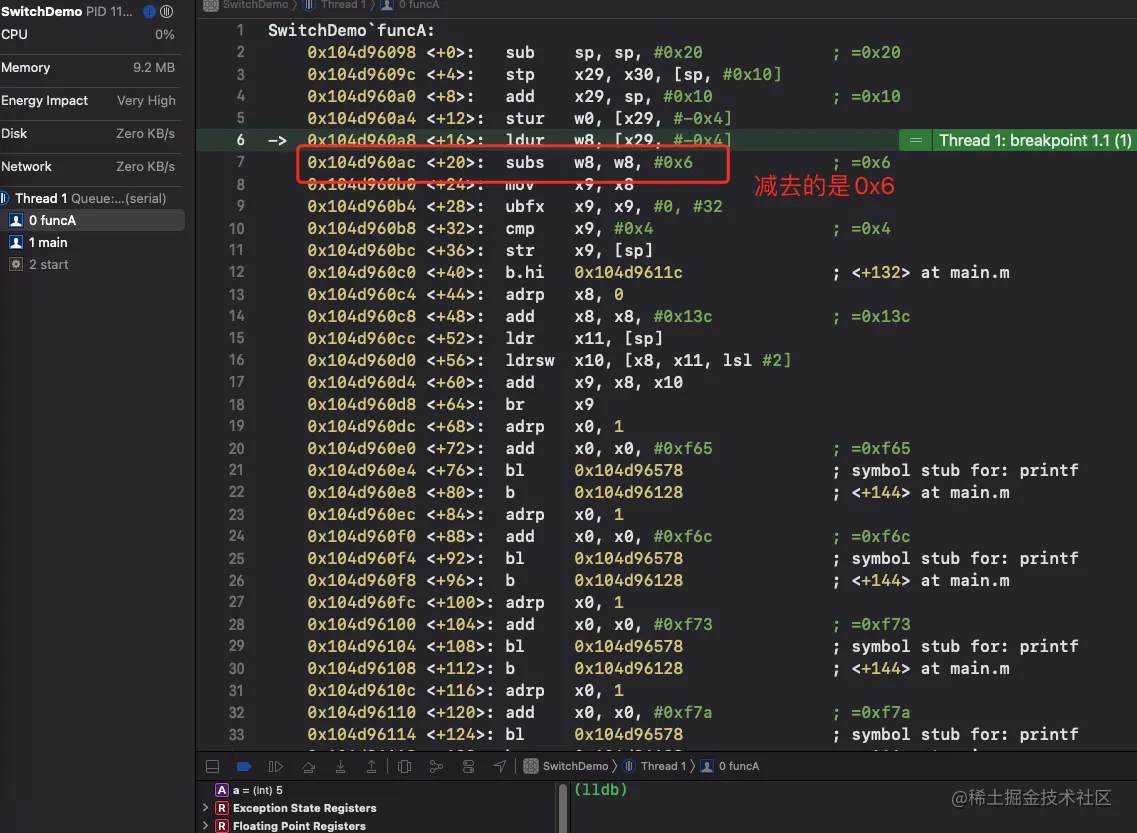Open the Network gauge report
Viewport: 1137px width, 833px height.
(88, 167)
